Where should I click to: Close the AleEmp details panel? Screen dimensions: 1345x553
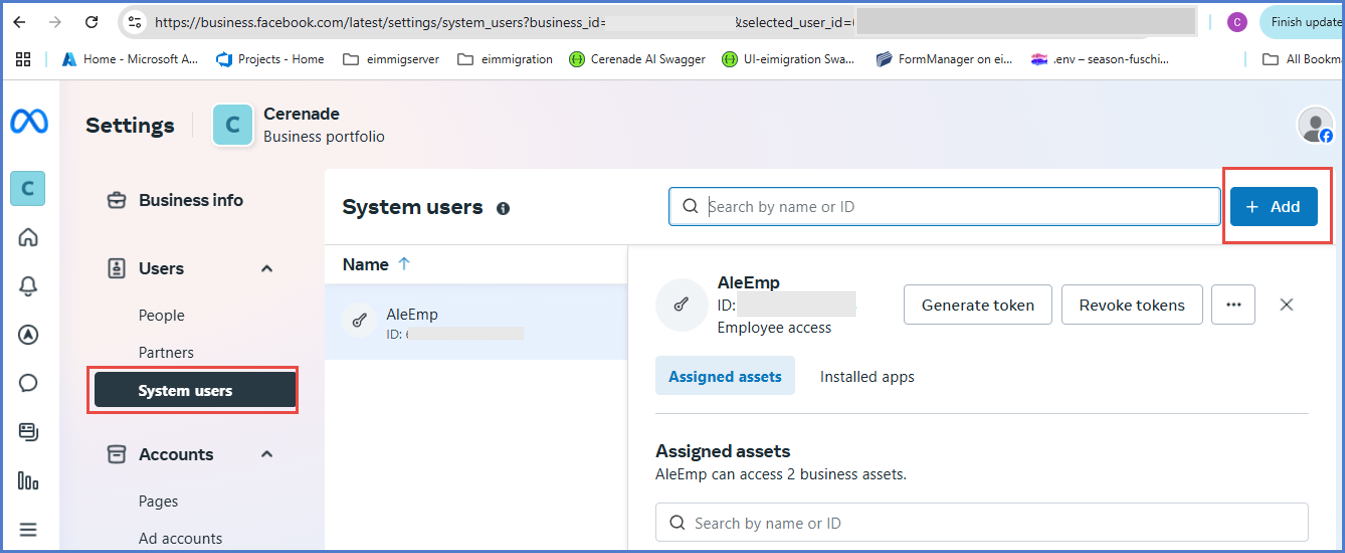[1287, 305]
